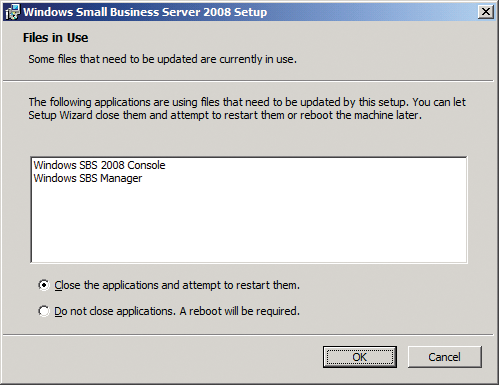Select 'Windows SBS 2008 Console' in the list
499x385 pixels.
tap(99, 165)
